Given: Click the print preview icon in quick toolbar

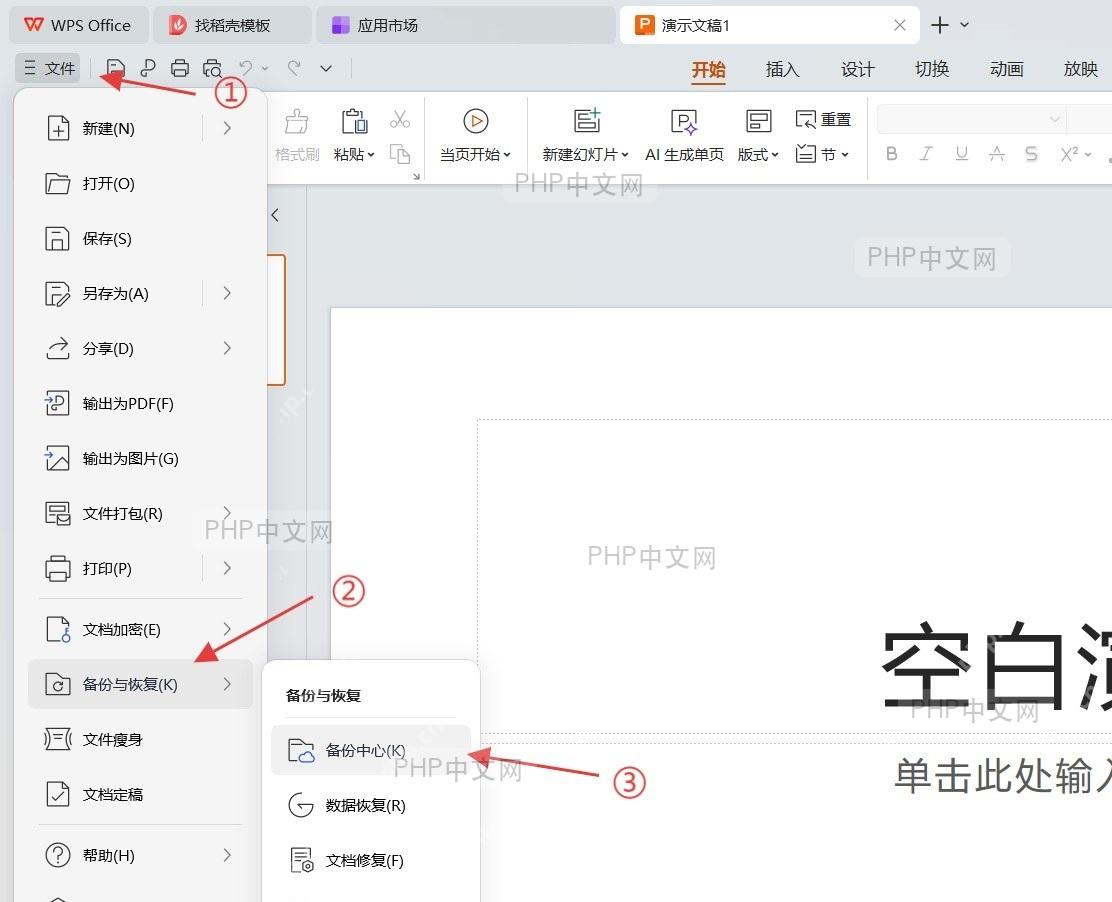Looking at the screenshot, I should [212, 68].
